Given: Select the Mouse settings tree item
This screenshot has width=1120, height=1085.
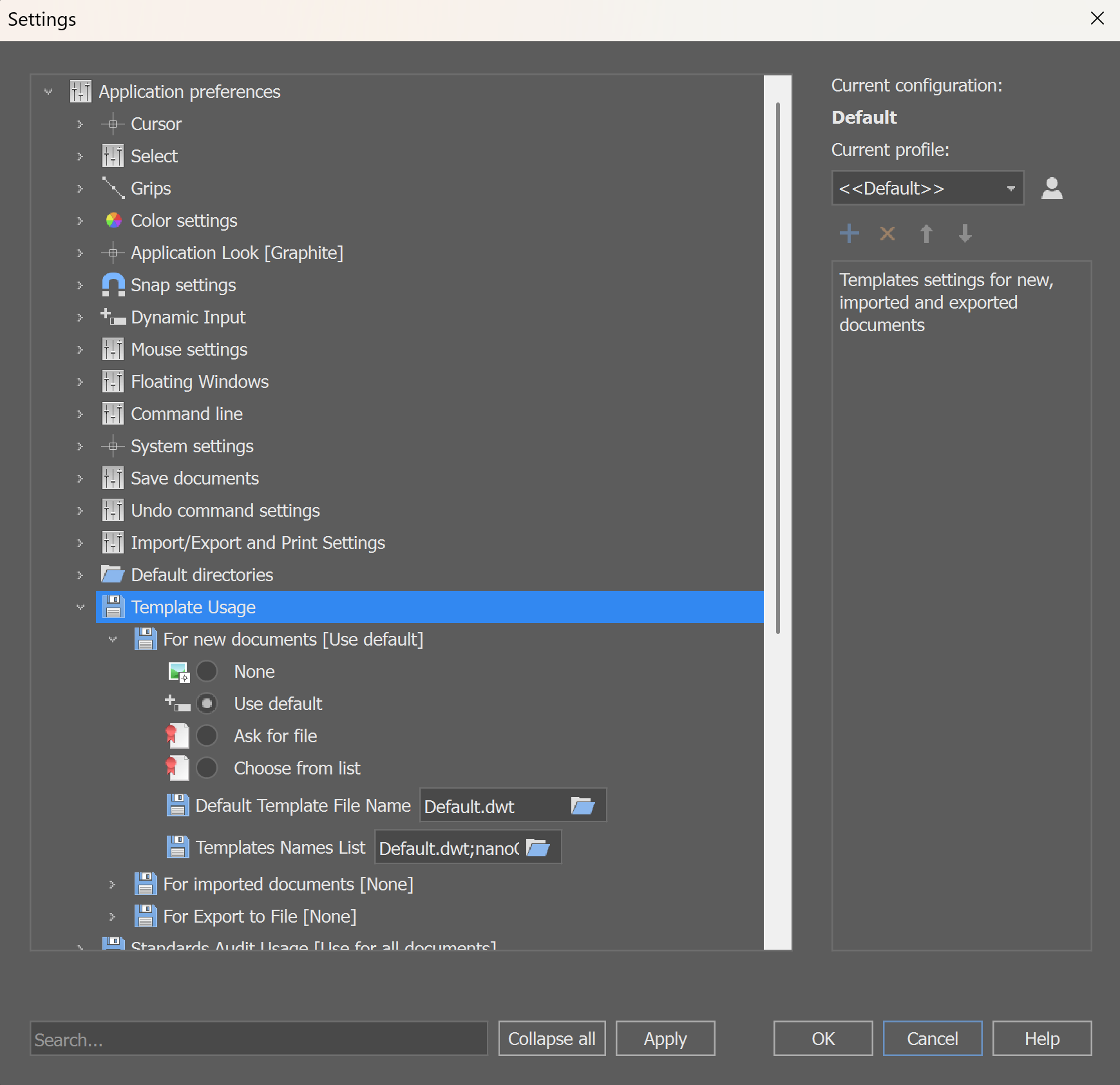Looking at the screenshot, I should tap(189, 349).
